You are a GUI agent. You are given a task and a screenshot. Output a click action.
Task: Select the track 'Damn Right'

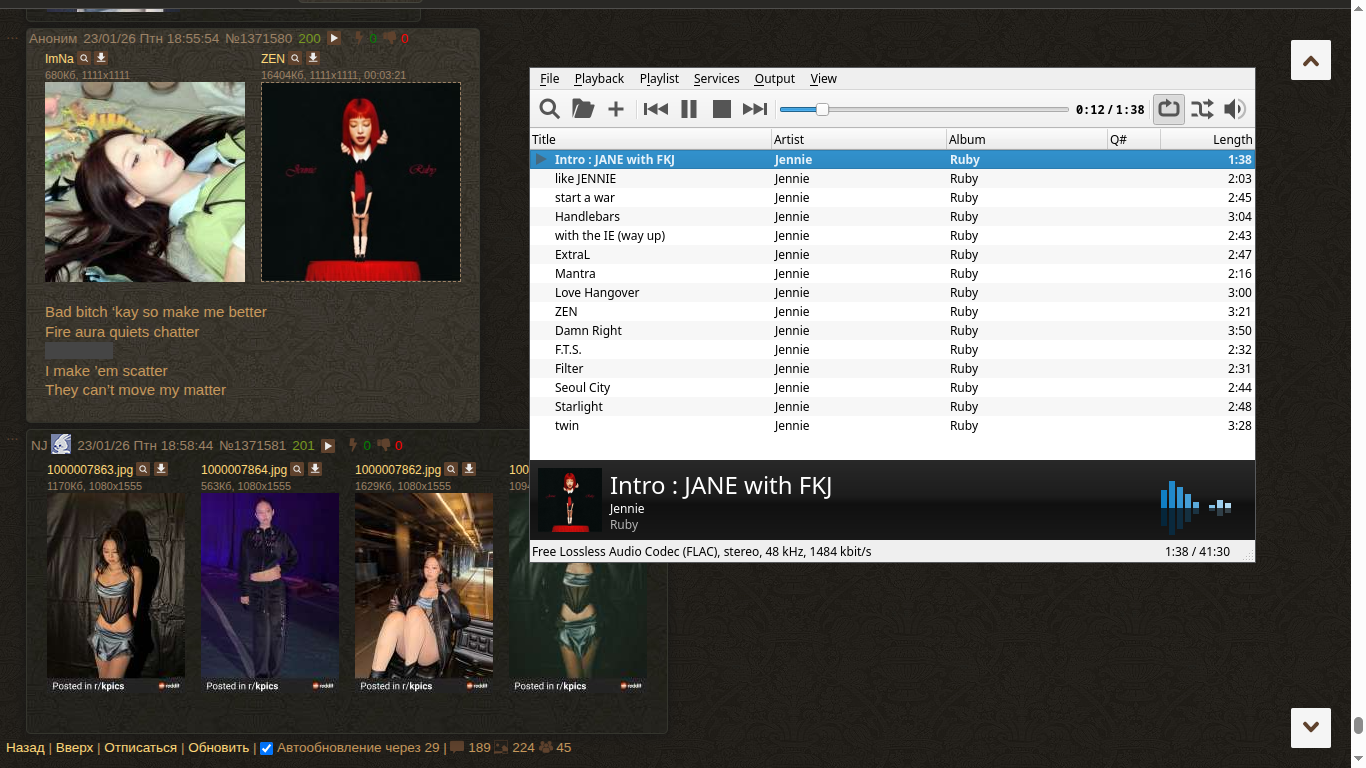[892, 331]
